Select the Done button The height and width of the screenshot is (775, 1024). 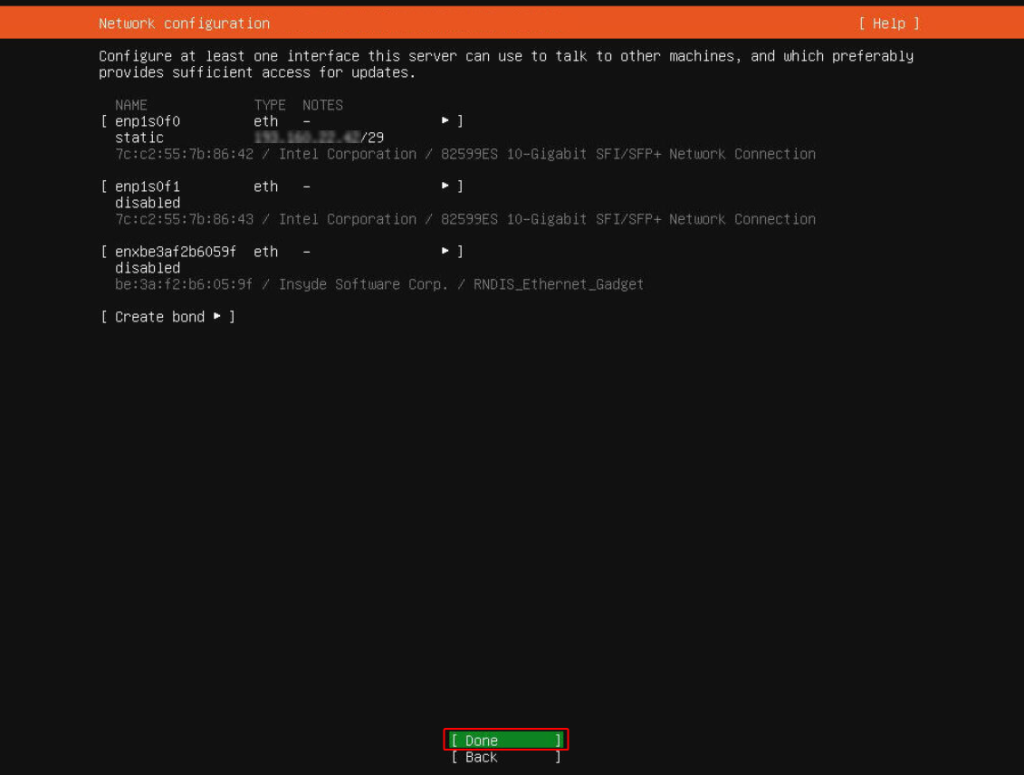[505, 740]
